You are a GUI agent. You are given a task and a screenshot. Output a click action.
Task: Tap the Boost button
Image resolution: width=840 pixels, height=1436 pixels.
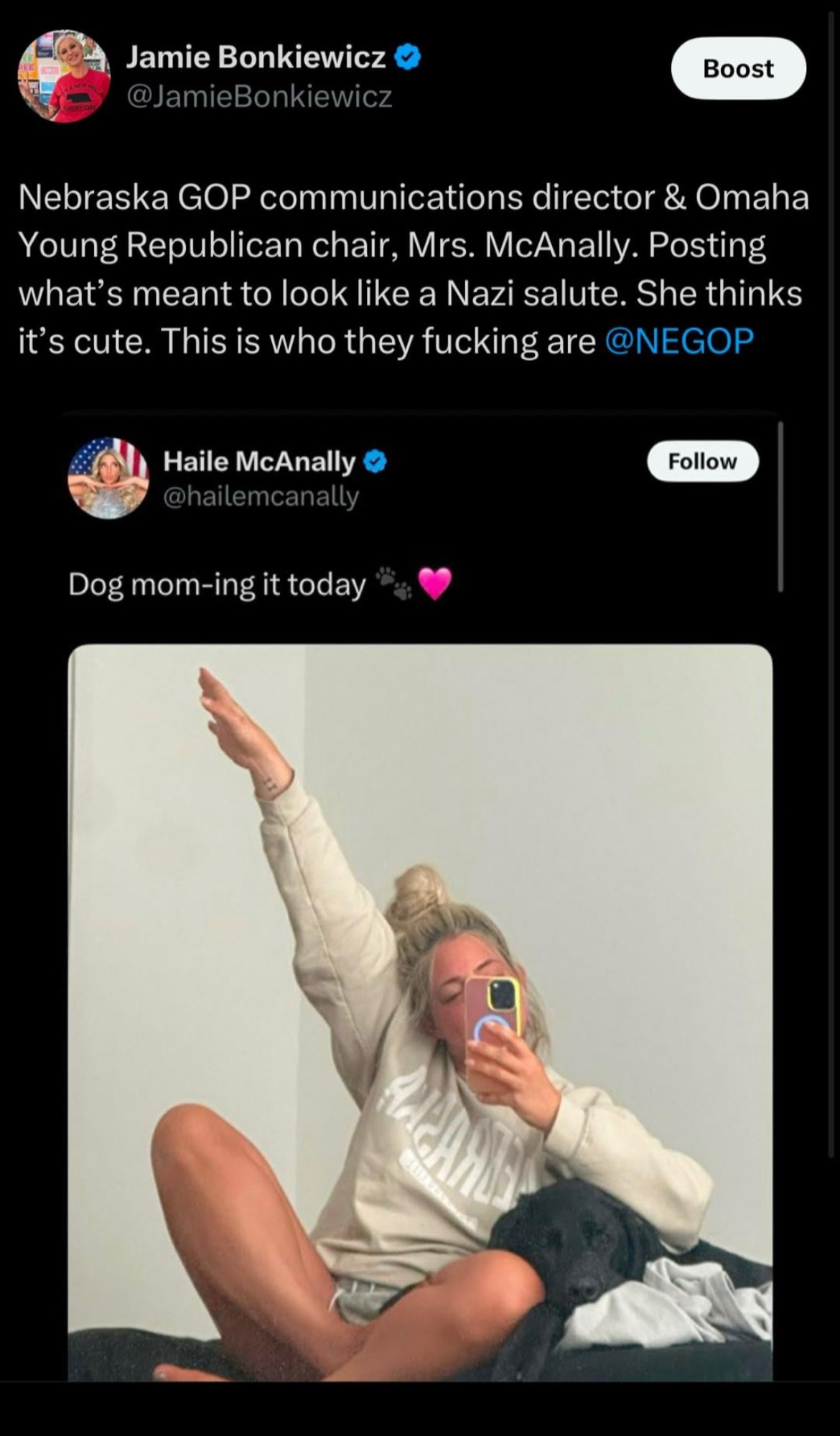point(738,68)
